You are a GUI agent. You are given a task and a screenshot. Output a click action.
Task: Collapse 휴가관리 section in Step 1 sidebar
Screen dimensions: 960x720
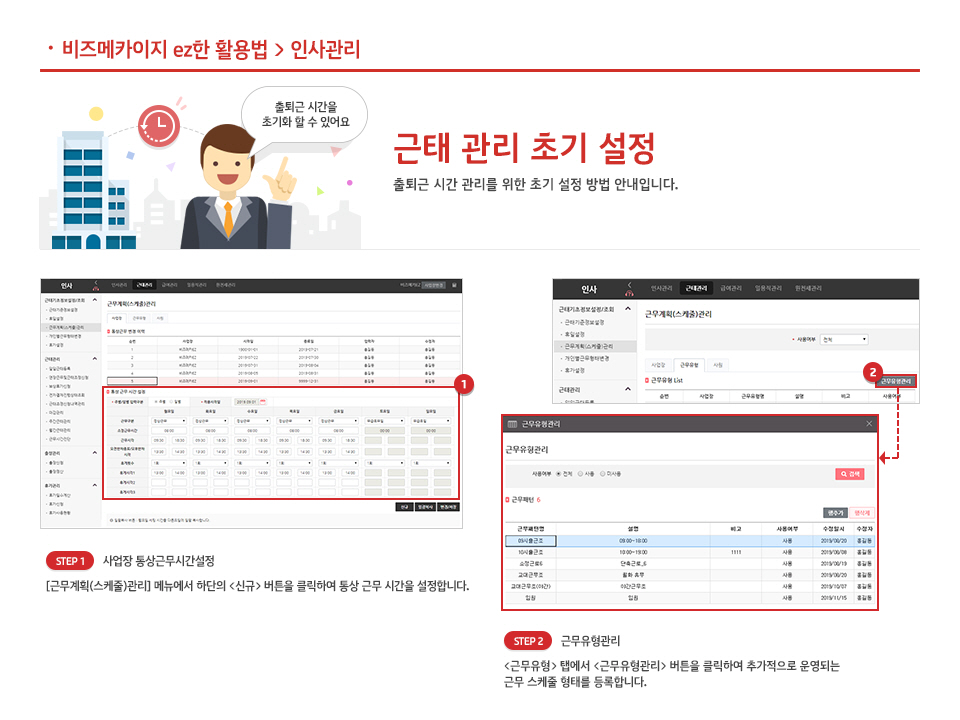click(95, 485)
